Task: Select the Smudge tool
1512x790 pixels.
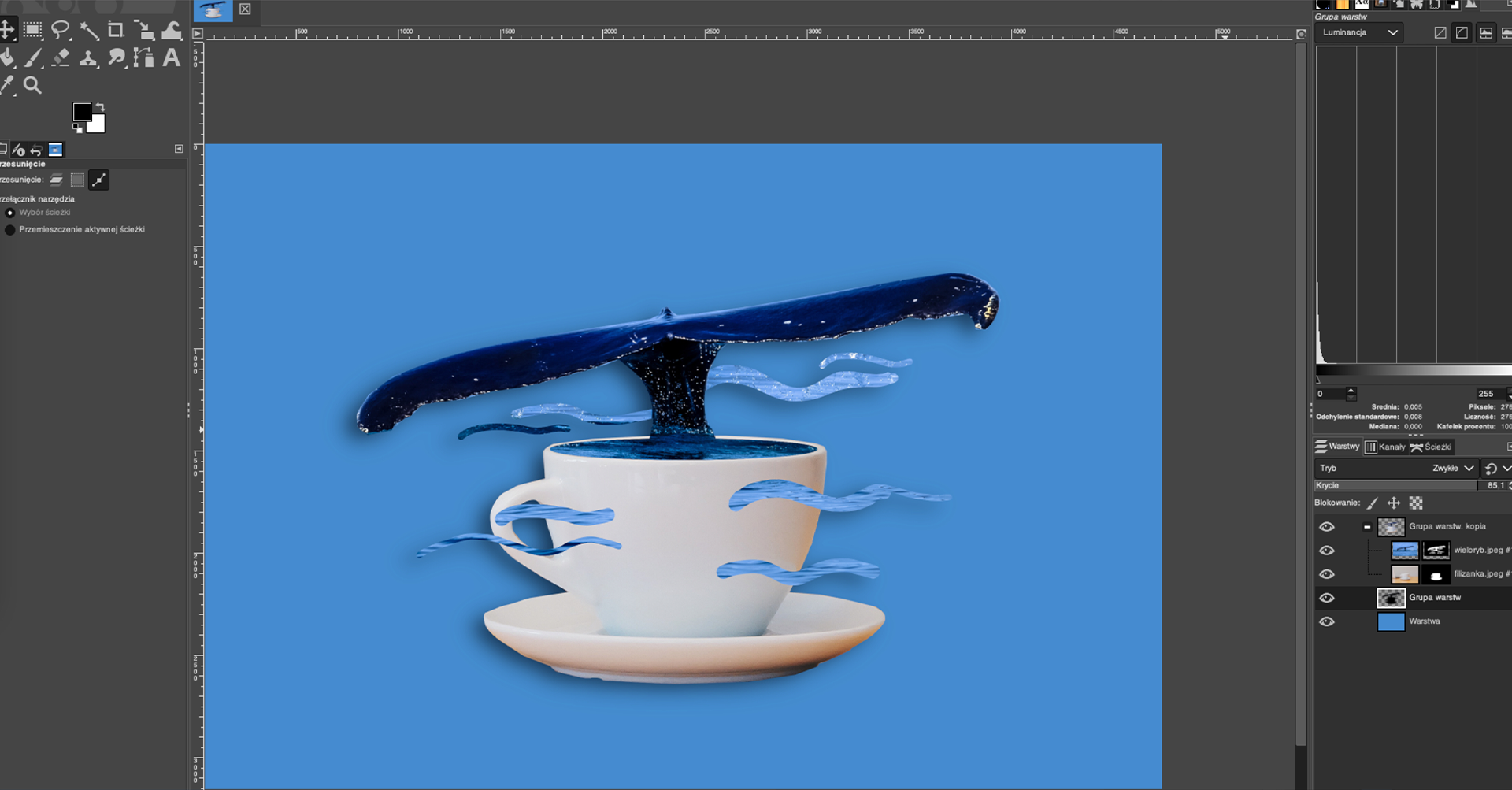Action: point(117,58)
